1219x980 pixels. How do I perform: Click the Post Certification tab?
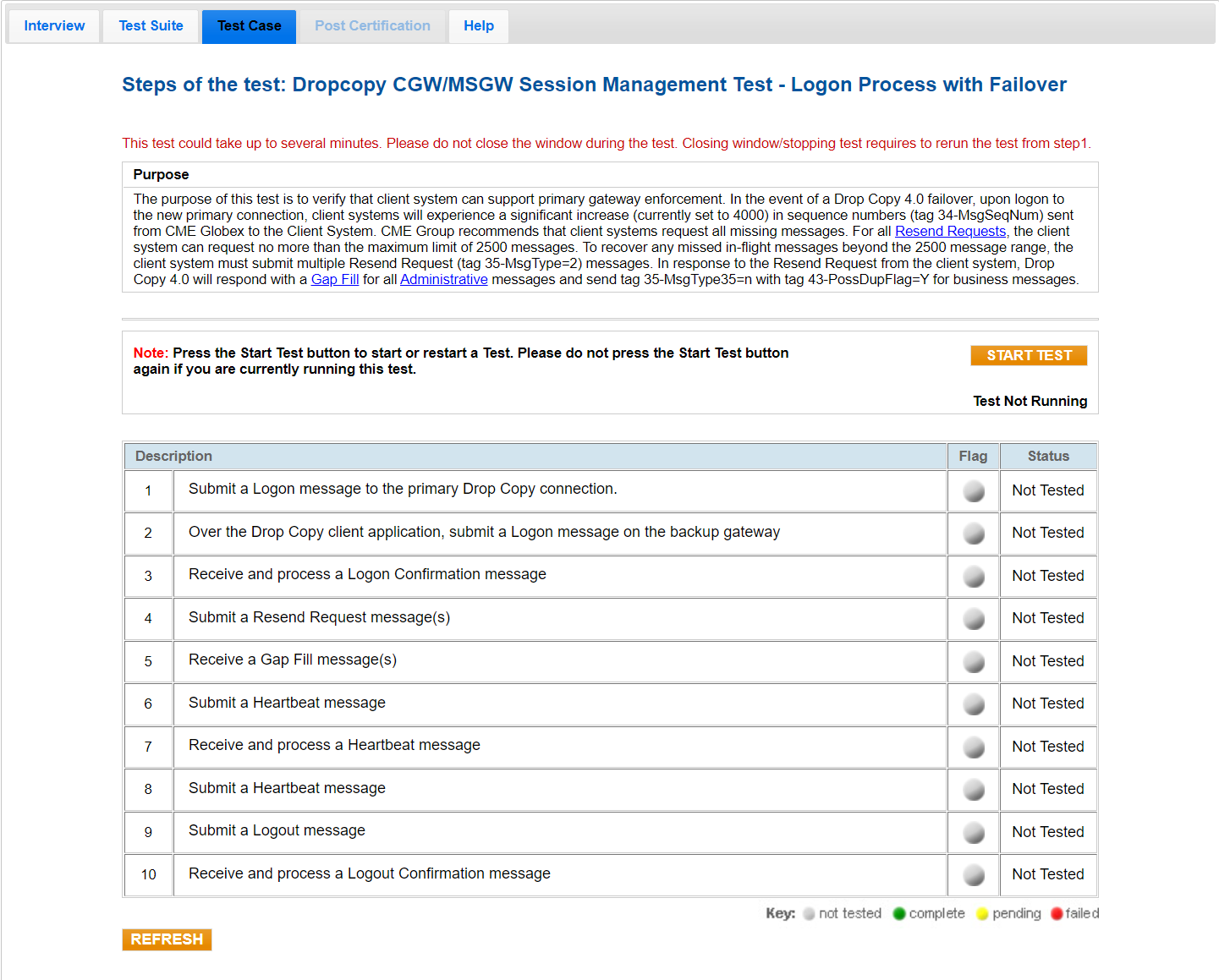pos(372,26)
